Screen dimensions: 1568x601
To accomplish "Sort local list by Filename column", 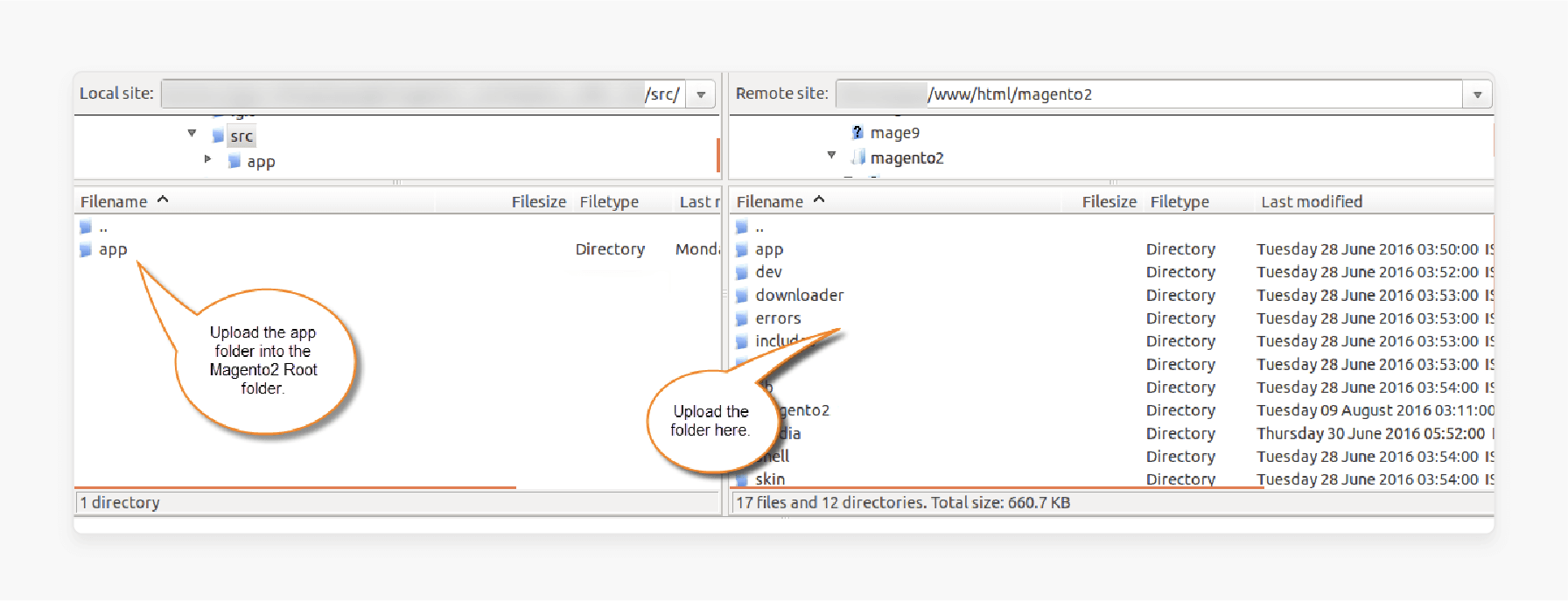I will click(114, 202).
